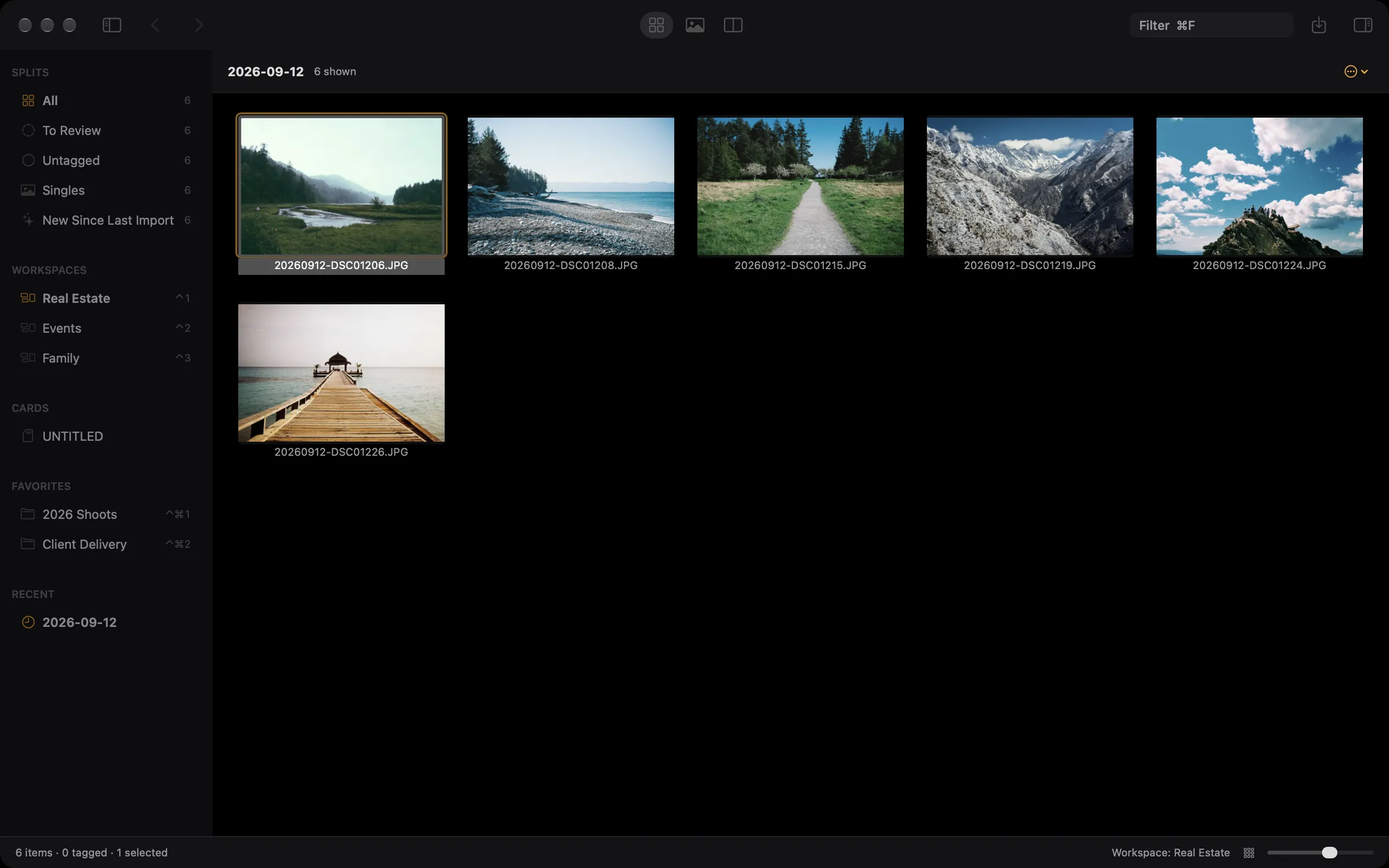The width and height of the screenshot is (1389, 868).
Task: Click the Workspace: Real Estate status label
Action: click(x=1170, y=852)
